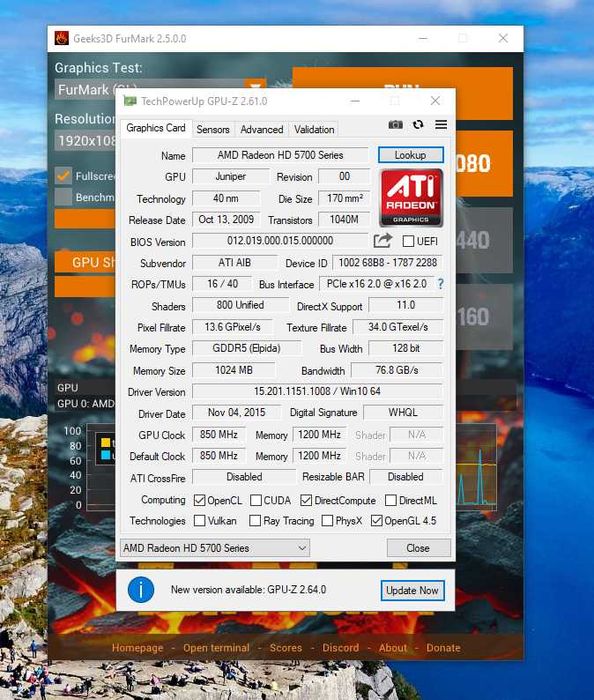Toggle the OpenCL checkbox
The height and width of the screenshot is (700, 594).
[x=199, y=500]
